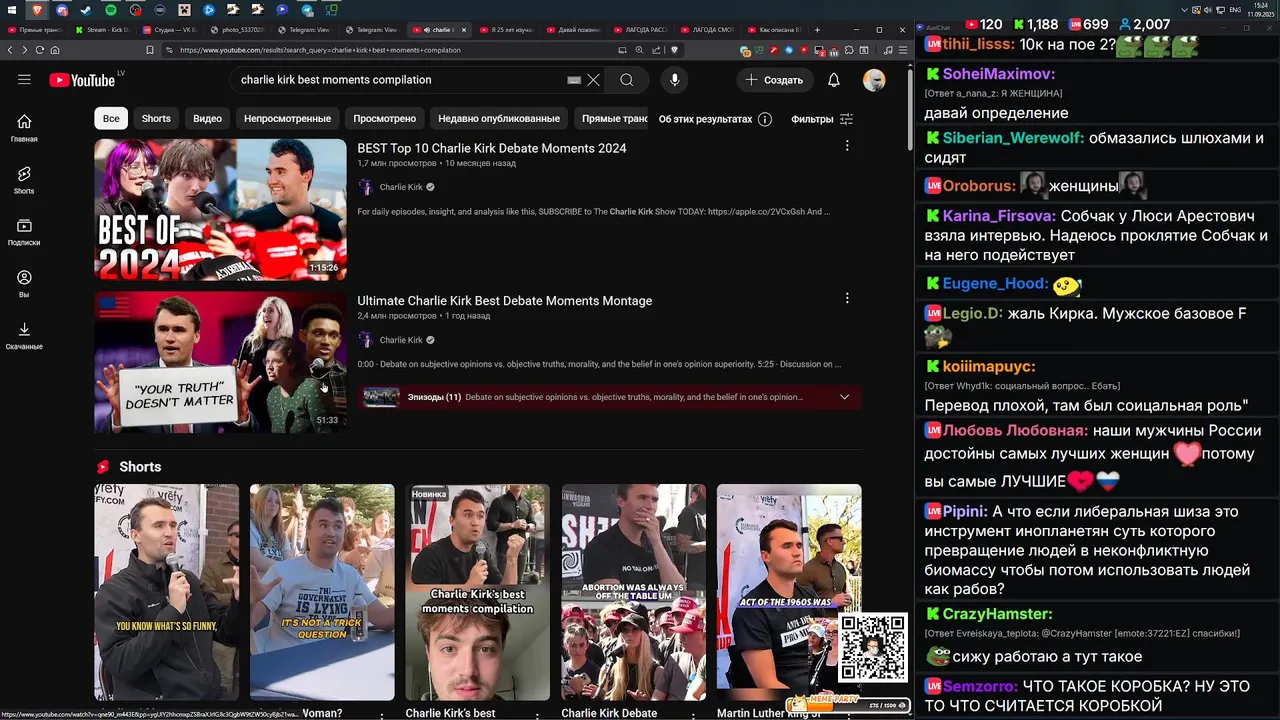Open Brave Shields icon in address bar
This screenshot has width=1280, height=720.
674,50
